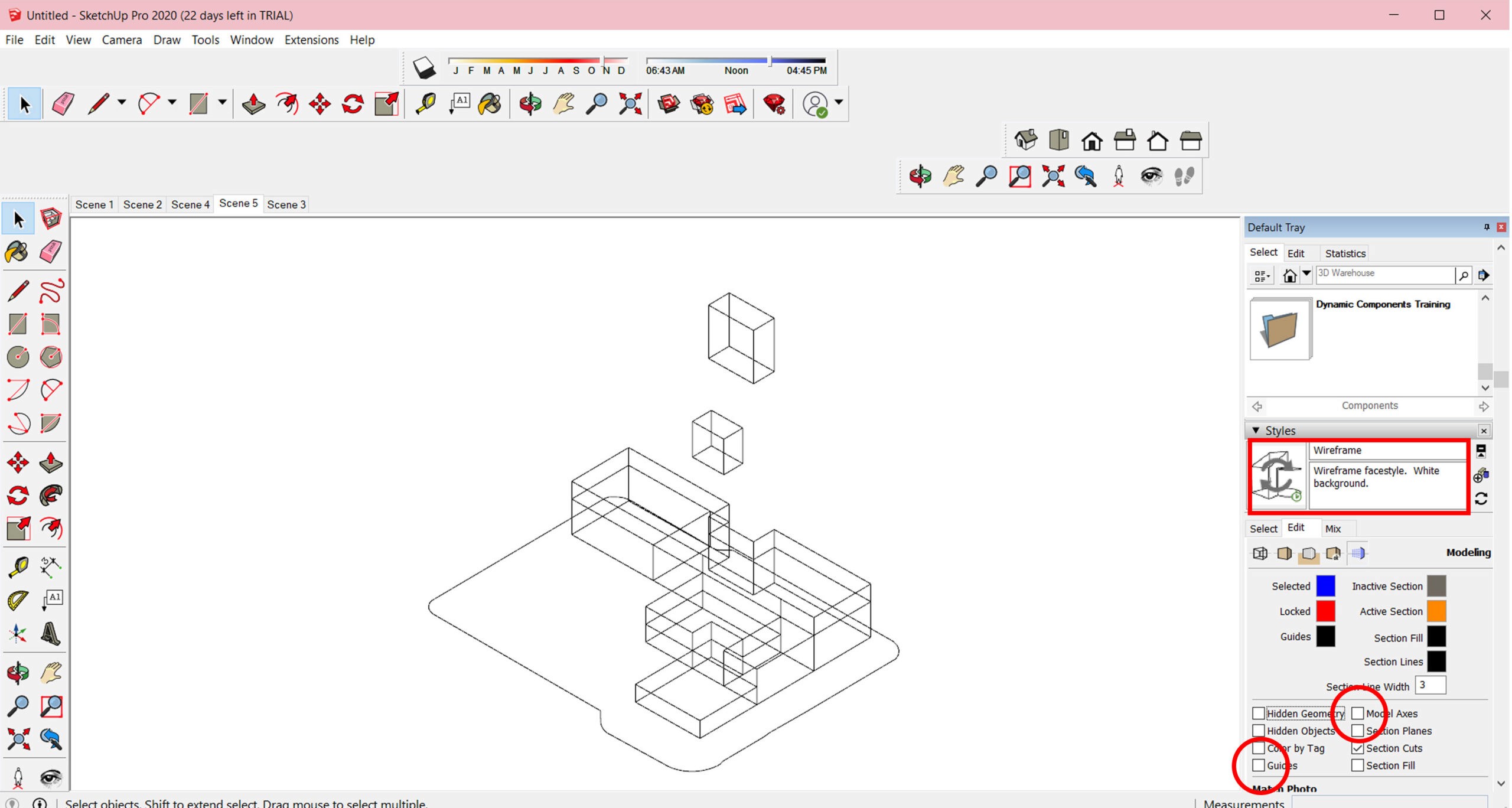This screenshot has width=1512, height=808.
Task: Select the Tape Measure tool
Action: point(425,104)
